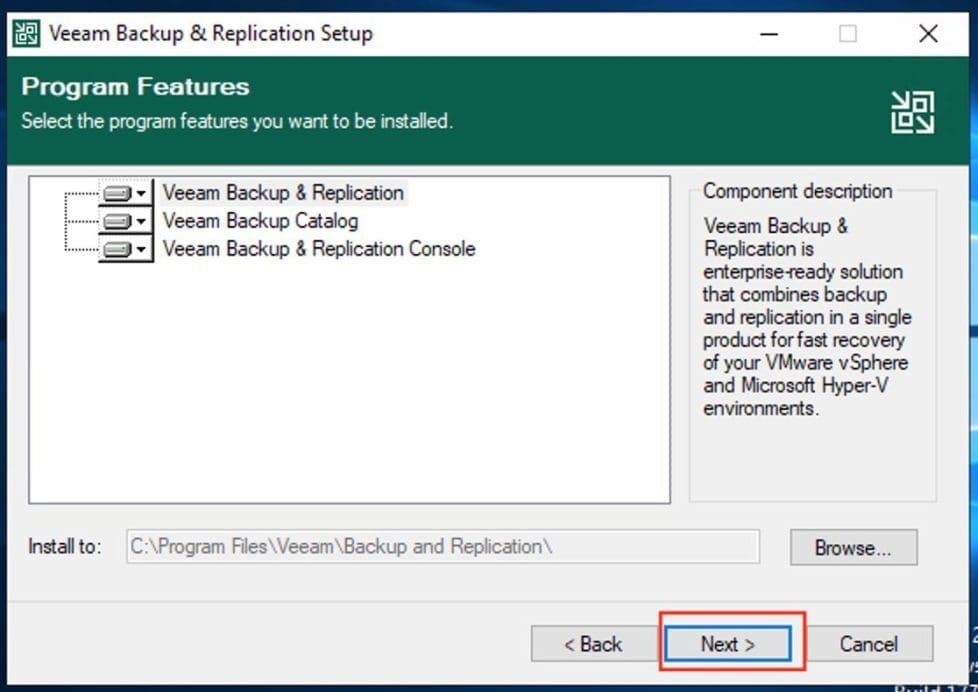Minimize the setup window
Image resolution: width=978 pixels, height=692 pixels.
click(x=769, y=34)
